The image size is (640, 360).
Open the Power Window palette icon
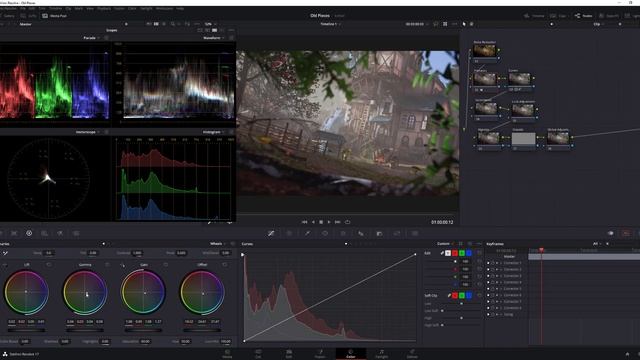tap(325, 233)
